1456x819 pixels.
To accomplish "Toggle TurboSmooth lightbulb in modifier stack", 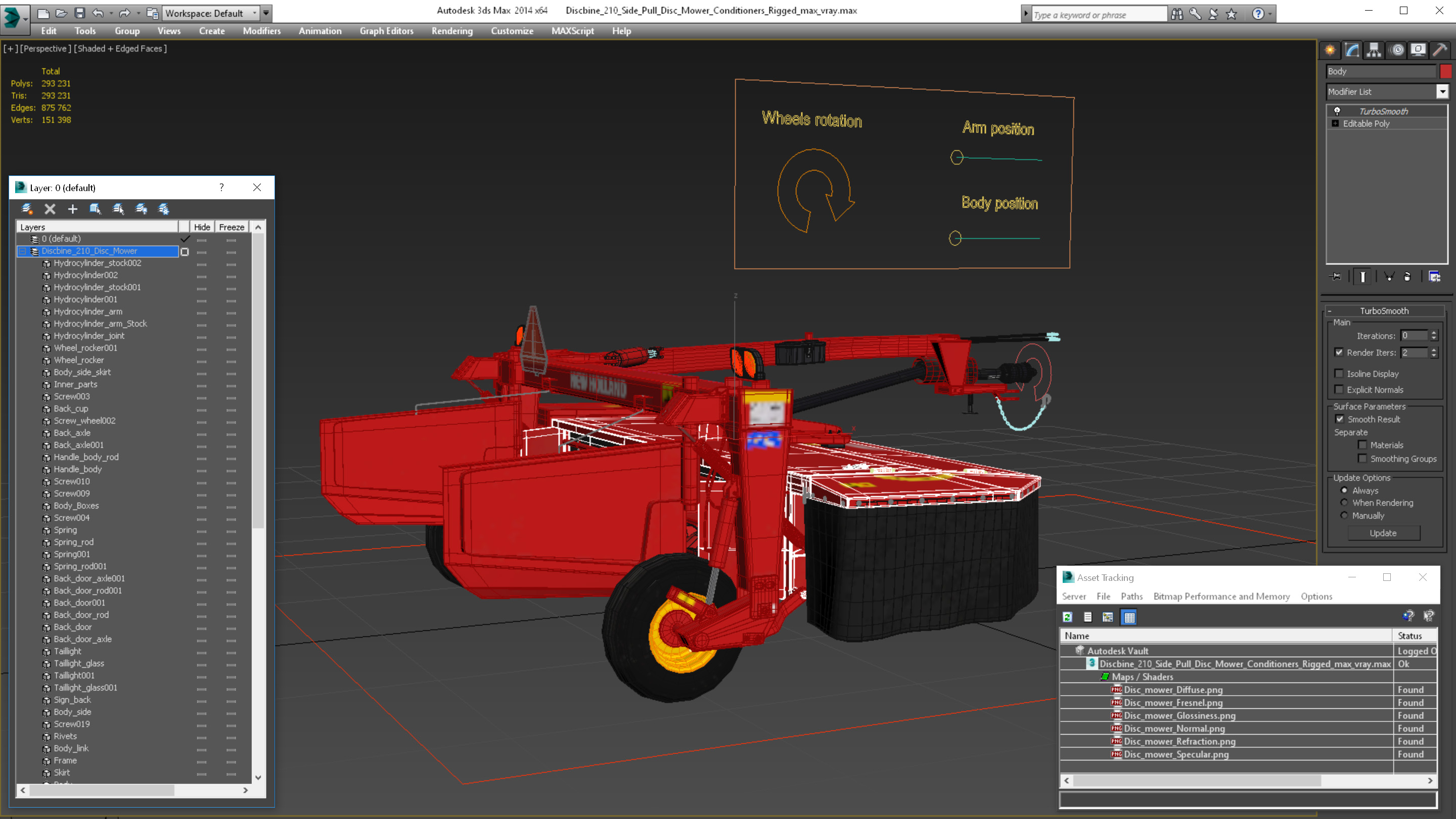I will pyautogui.click(x=1337, y=111).
